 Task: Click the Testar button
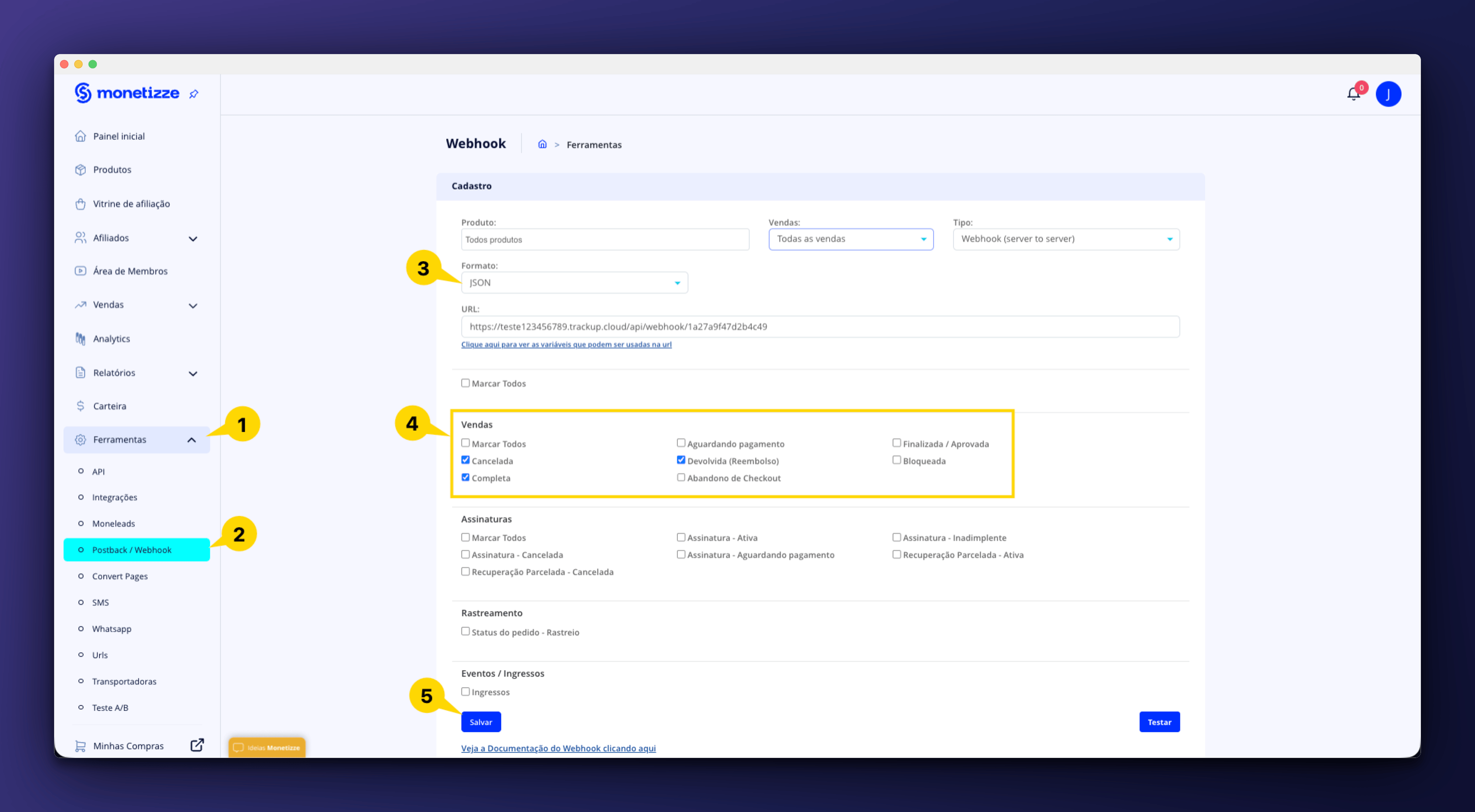[1159, 722]
